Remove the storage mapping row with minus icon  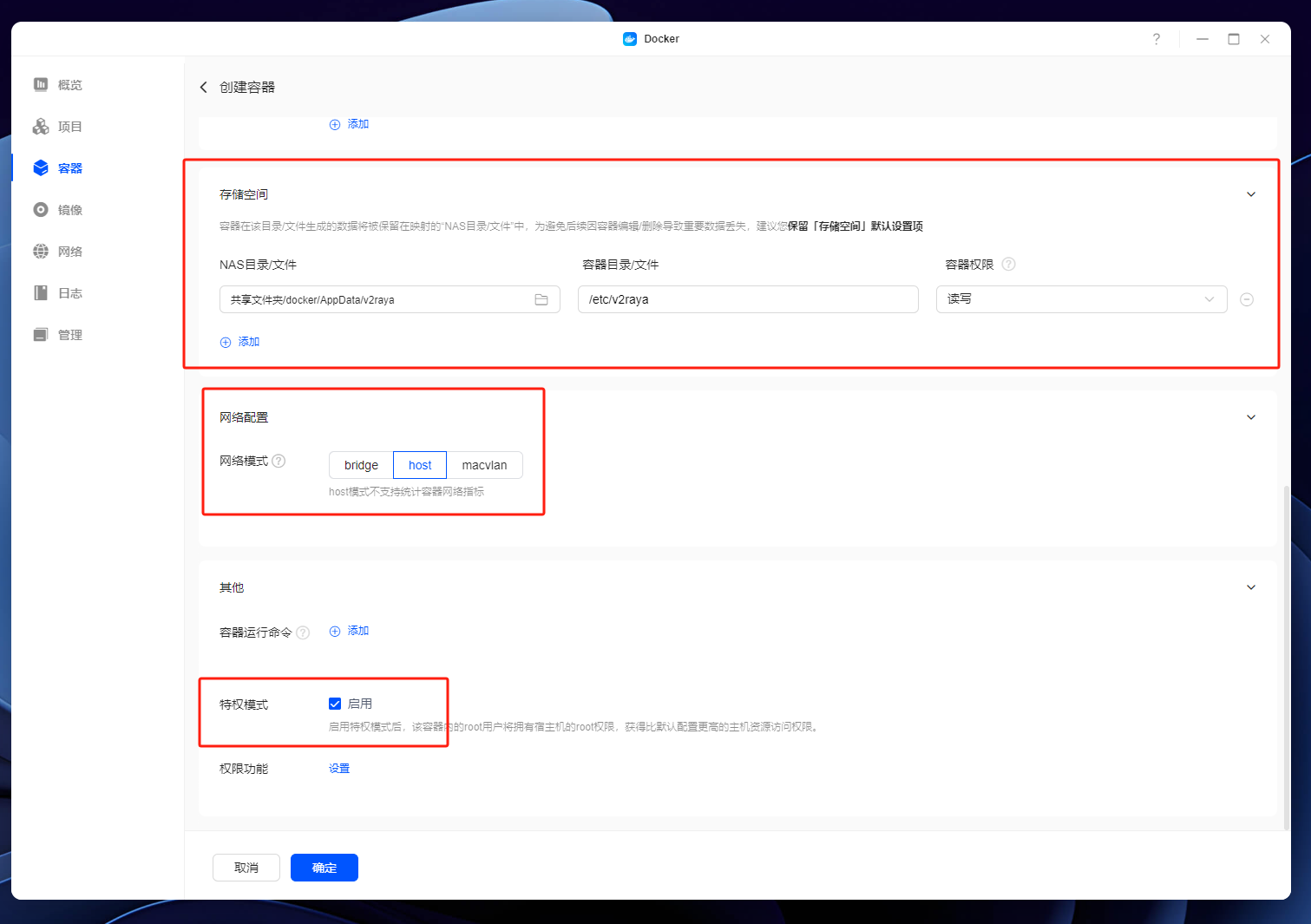click(x=1247, y=299)
